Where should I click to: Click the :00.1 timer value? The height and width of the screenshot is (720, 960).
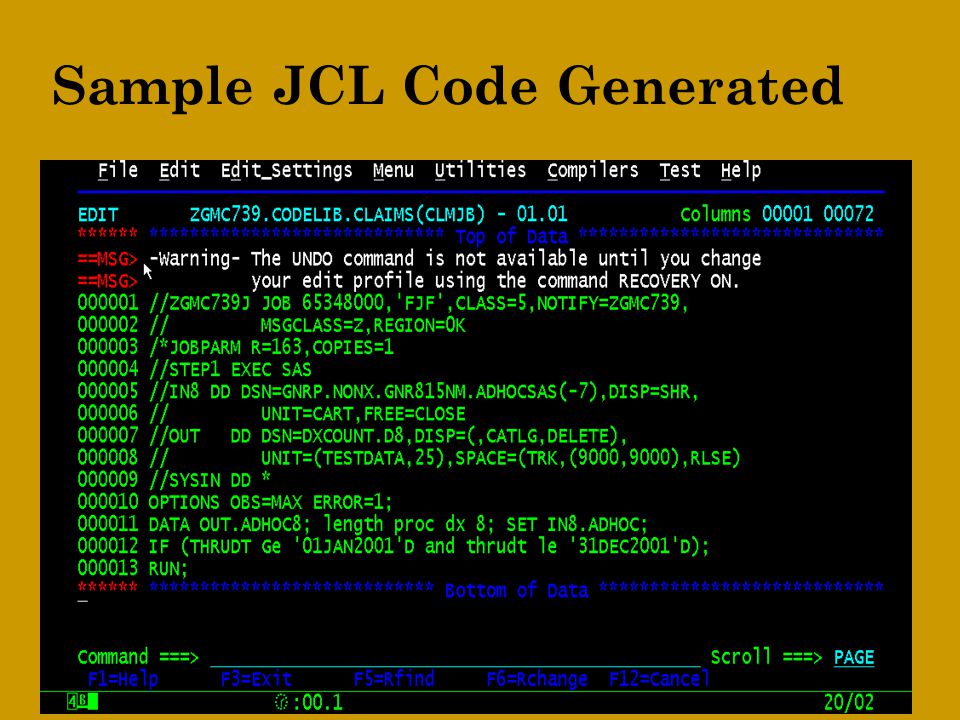click(x=317, y=702)
